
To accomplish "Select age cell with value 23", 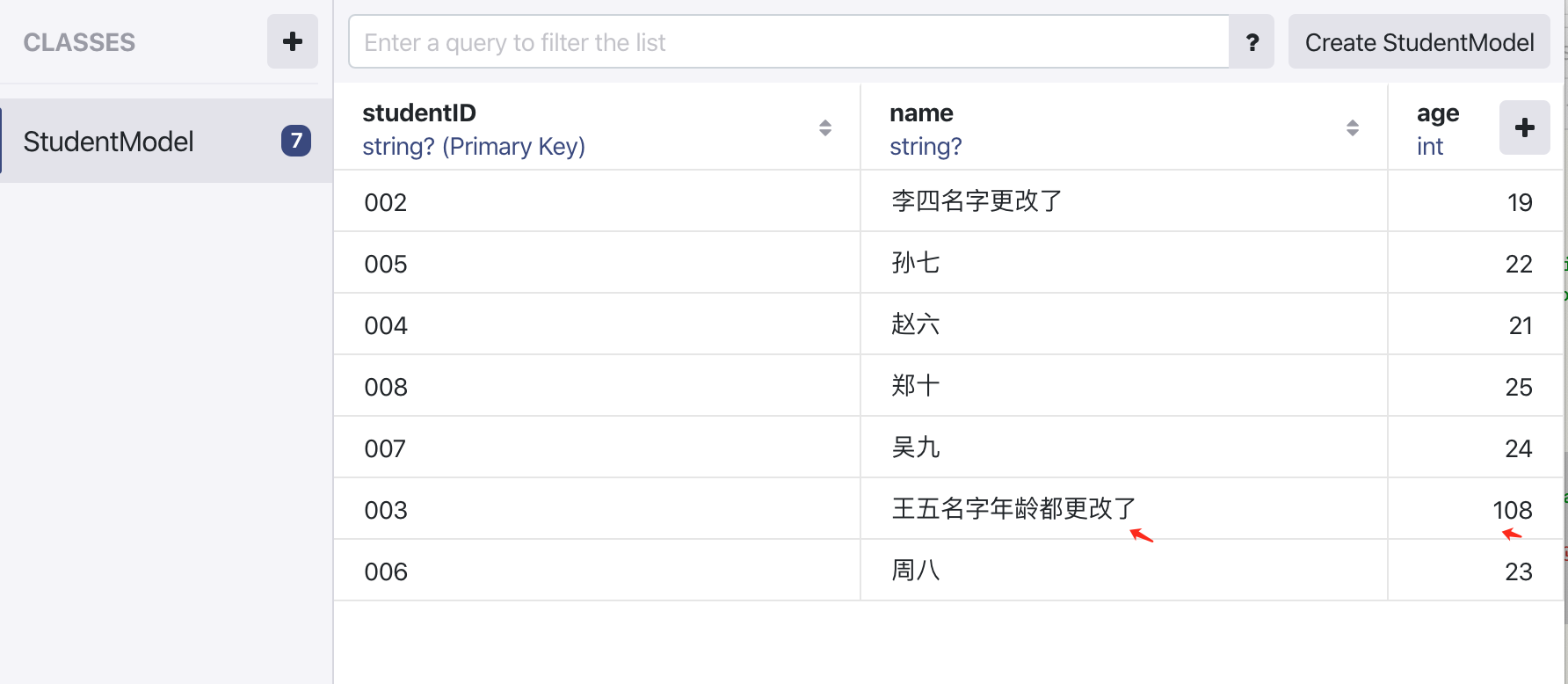I will point(1476,571).
